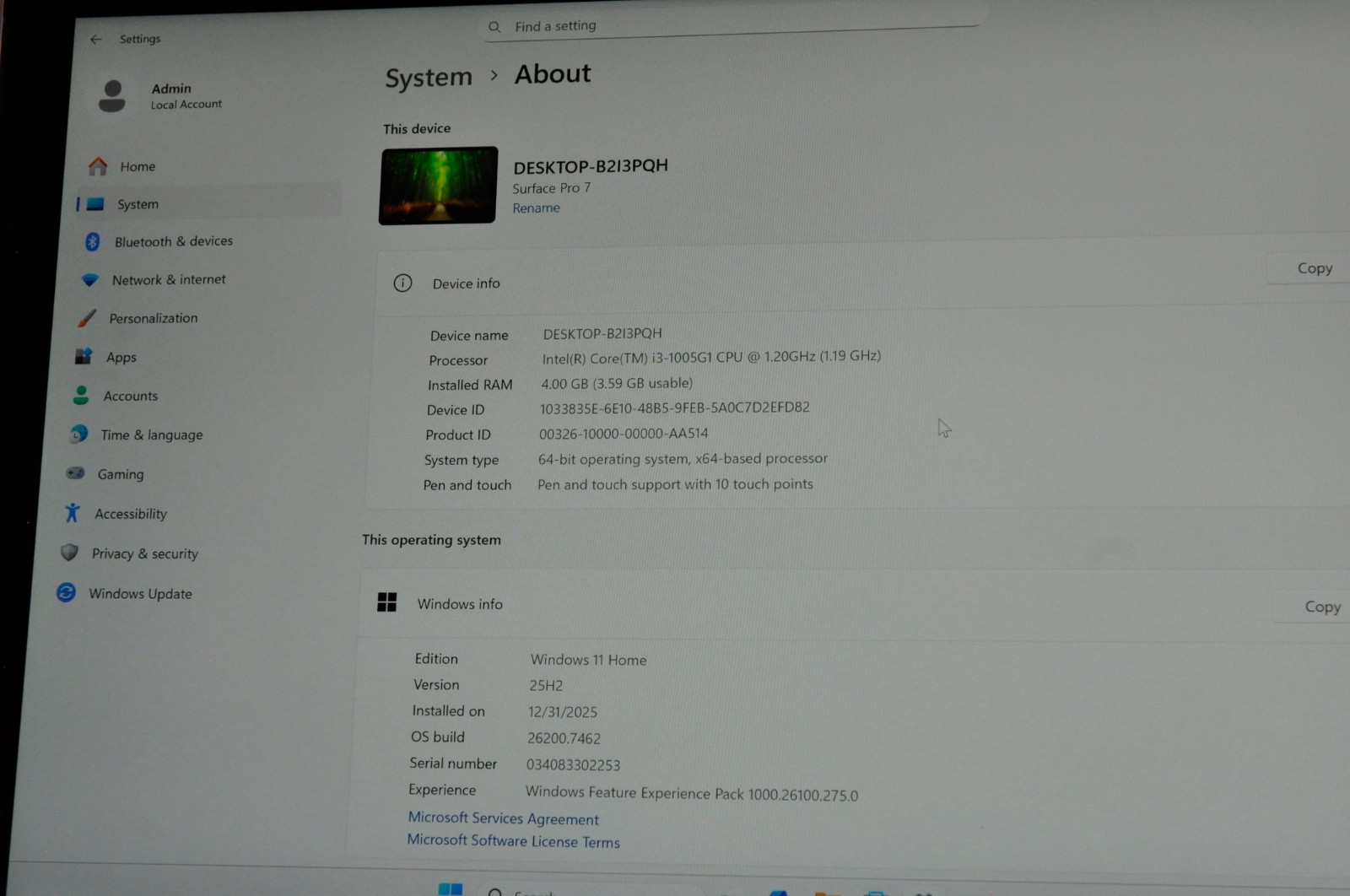The width and height of the screenshot is (1350, 896).
Task: Click the 64-bit operating system text
Action: pos(683,459)
